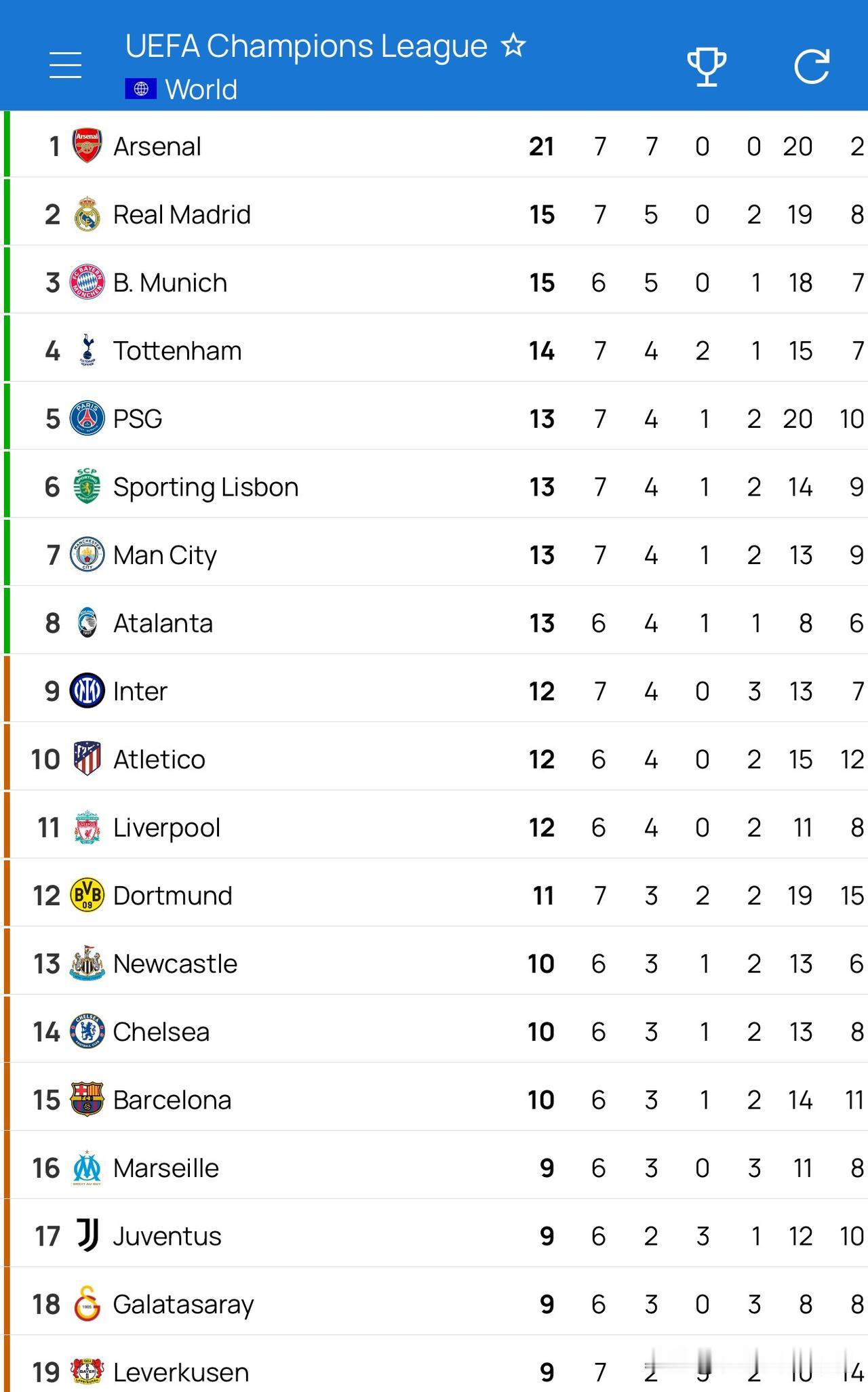Tap the Bayern Munich logo

pyautogui.click(x=87, y=282)
